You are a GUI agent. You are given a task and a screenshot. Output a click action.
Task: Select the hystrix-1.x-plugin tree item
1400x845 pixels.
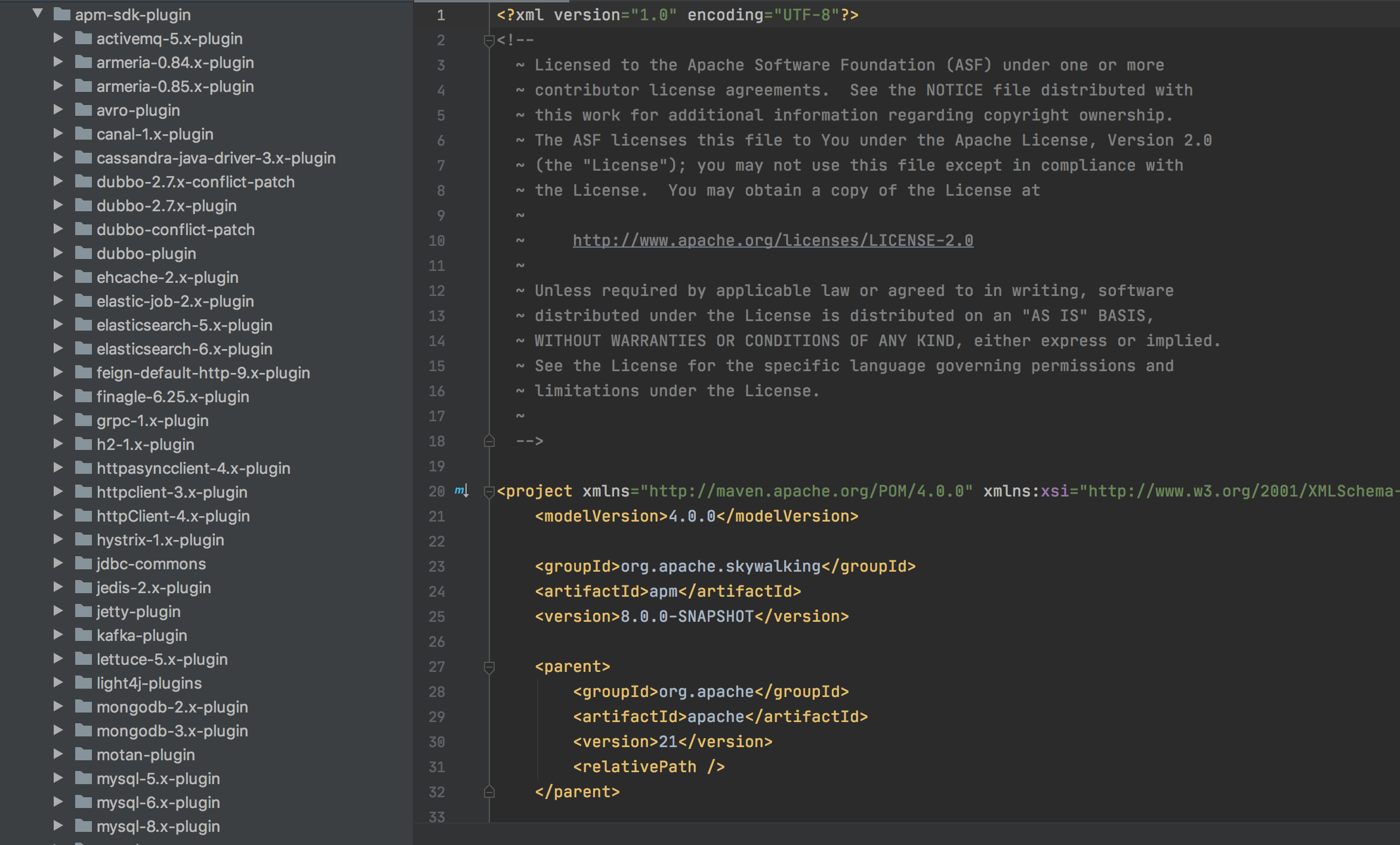pos(160,540)
